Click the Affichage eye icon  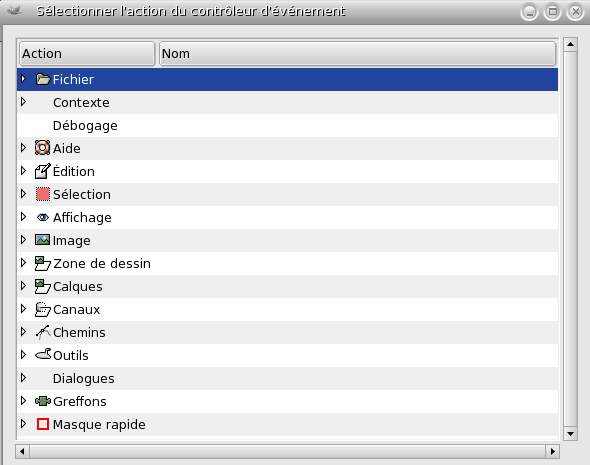[x=43, y=217]
